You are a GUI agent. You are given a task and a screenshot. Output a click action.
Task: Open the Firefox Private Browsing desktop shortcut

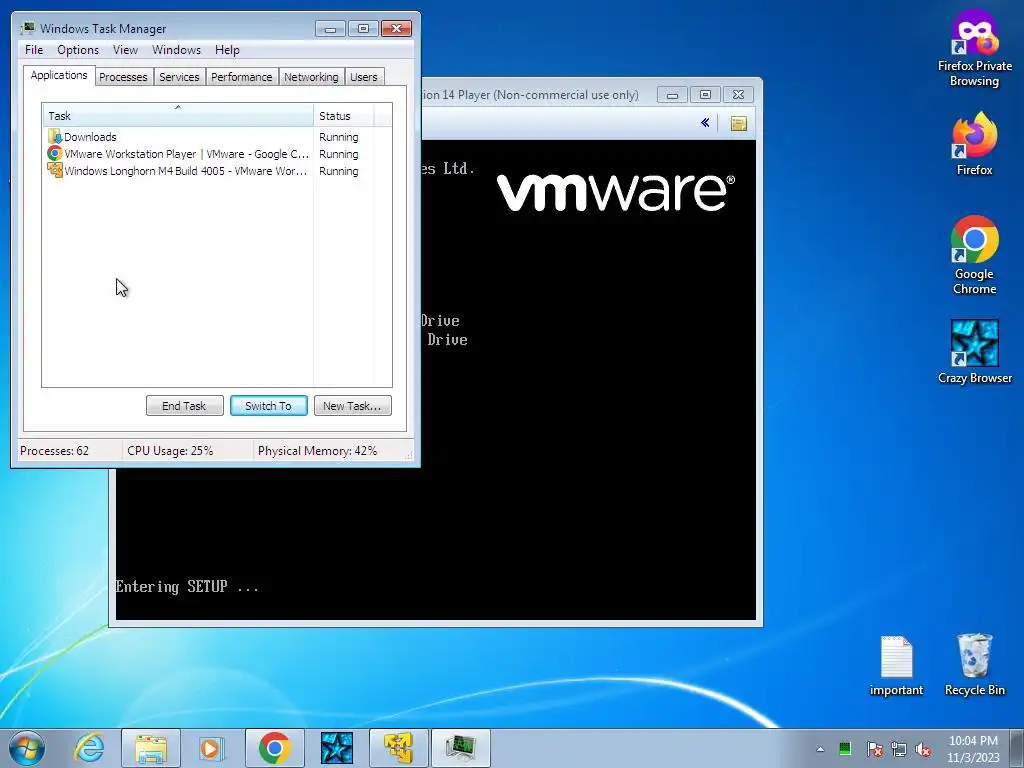point(974,48)
